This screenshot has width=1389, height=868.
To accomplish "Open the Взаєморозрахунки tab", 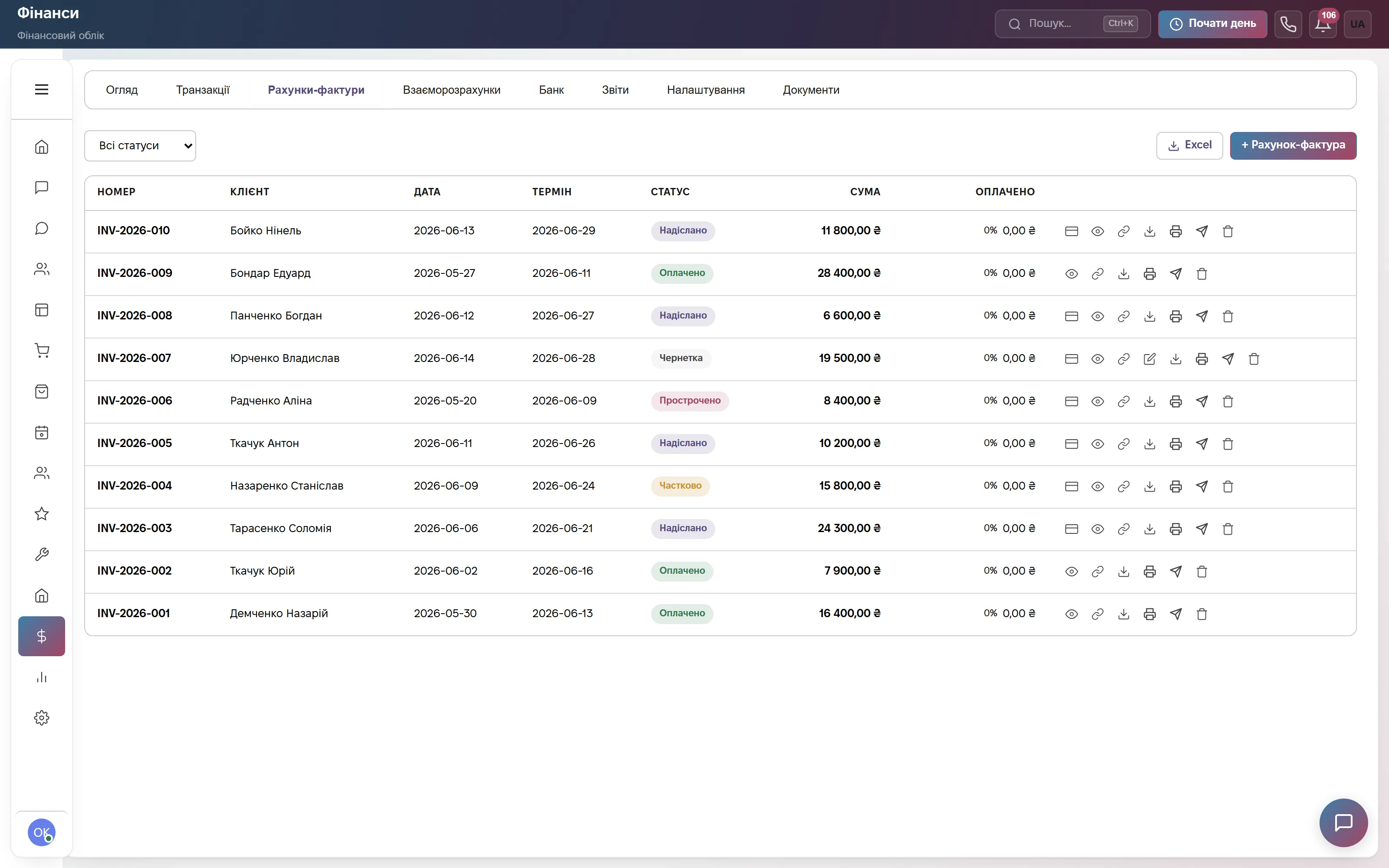I will pyautogui.click(x=451, y=90).
